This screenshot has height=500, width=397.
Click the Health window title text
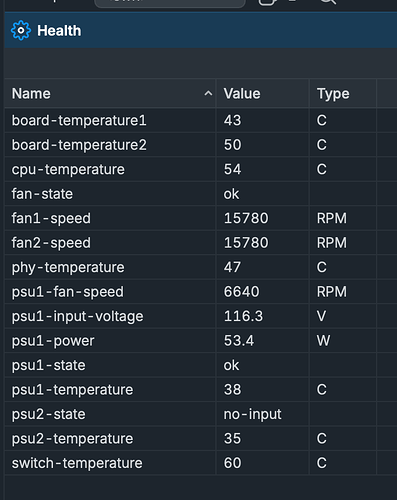click(x=59, y=31)
